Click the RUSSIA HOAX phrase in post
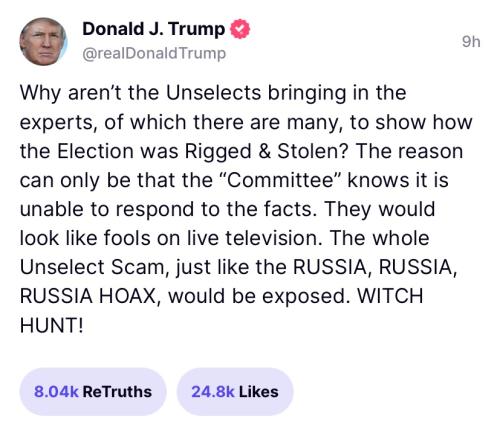This screenshot has width=500, height=437. [87, 296]
